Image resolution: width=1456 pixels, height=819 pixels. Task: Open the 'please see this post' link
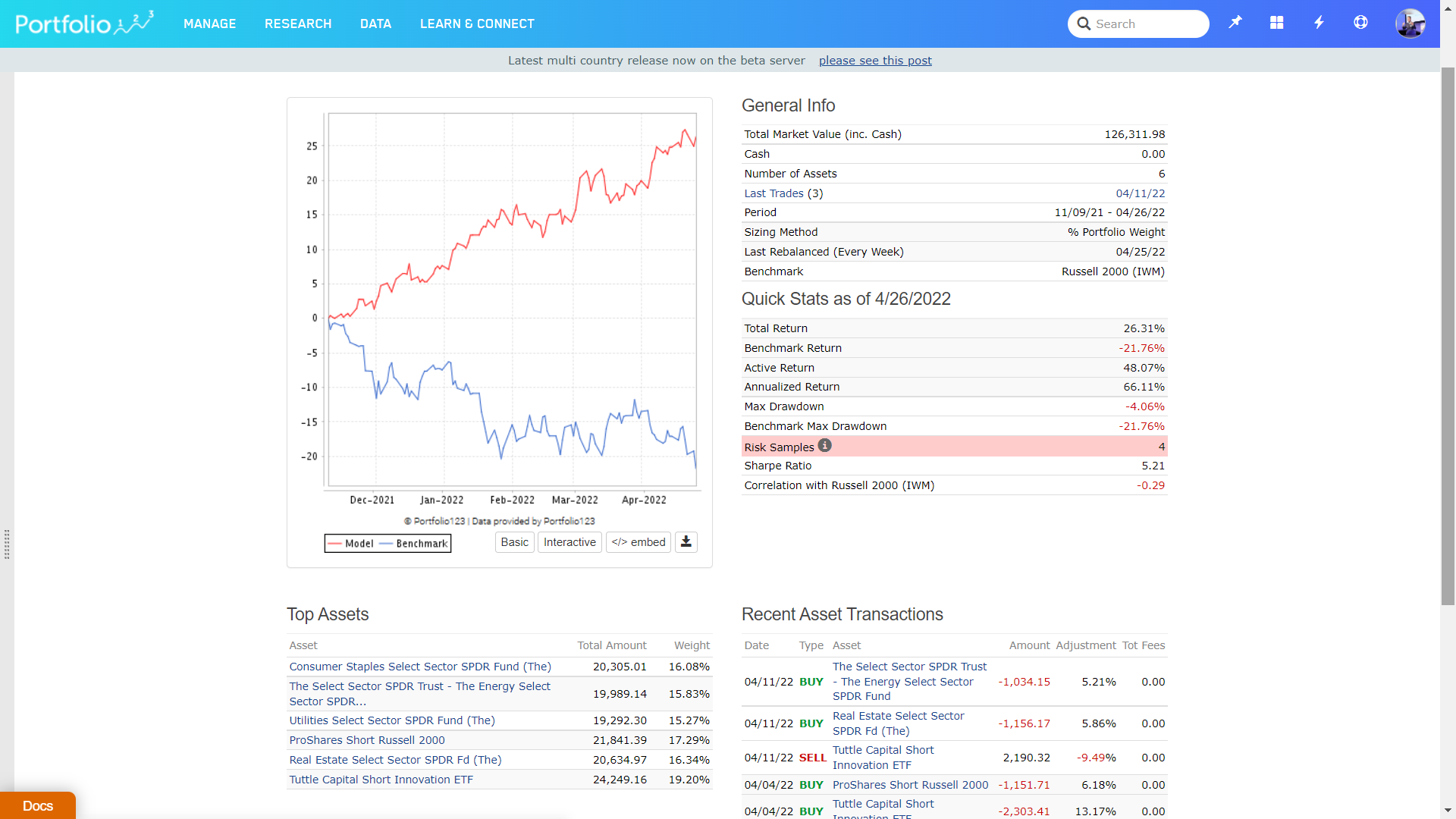coord(875,61)
